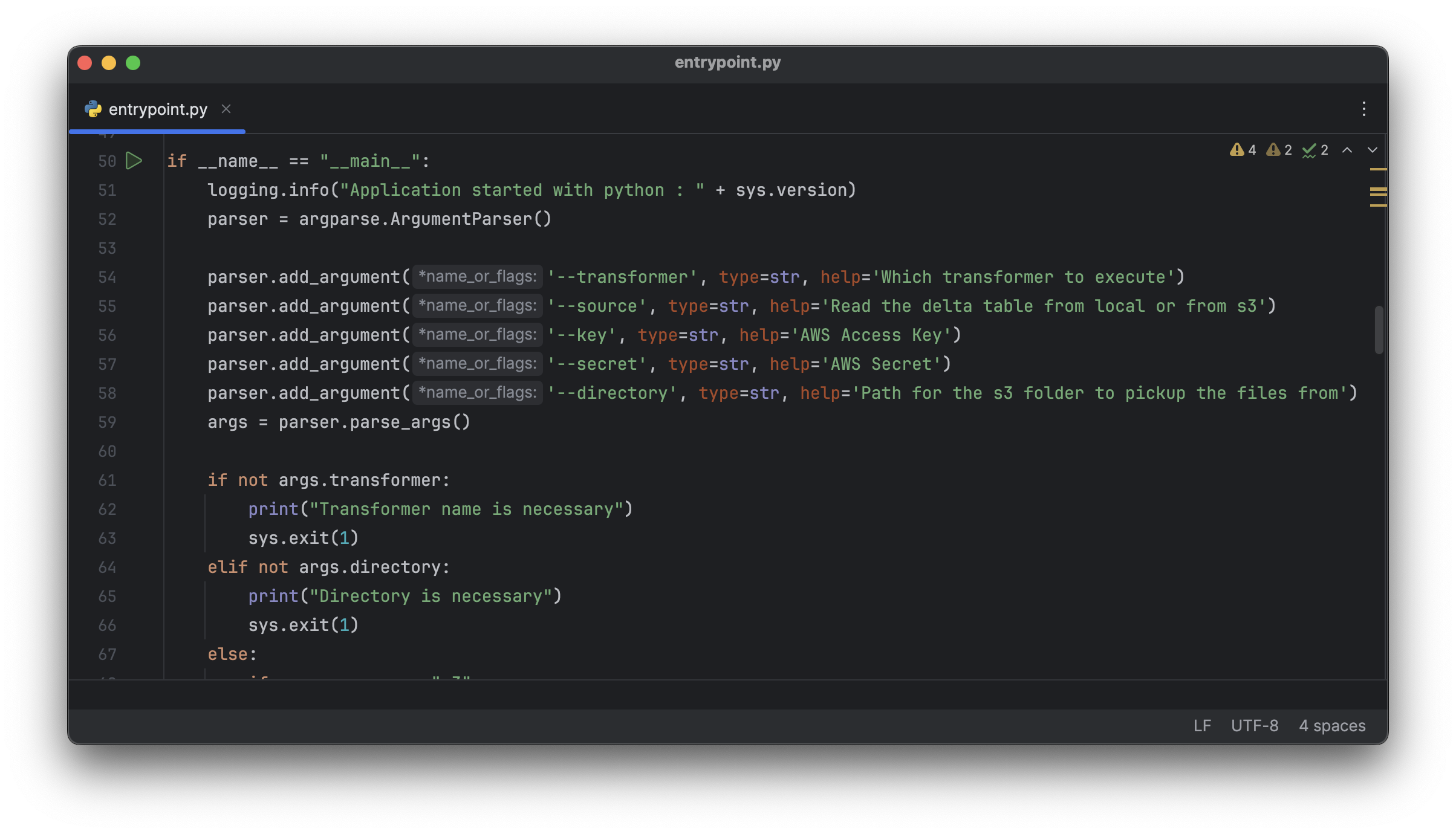
Task: Click top warning stripe mark in error gutter
Action: [x=1378, y=170]
